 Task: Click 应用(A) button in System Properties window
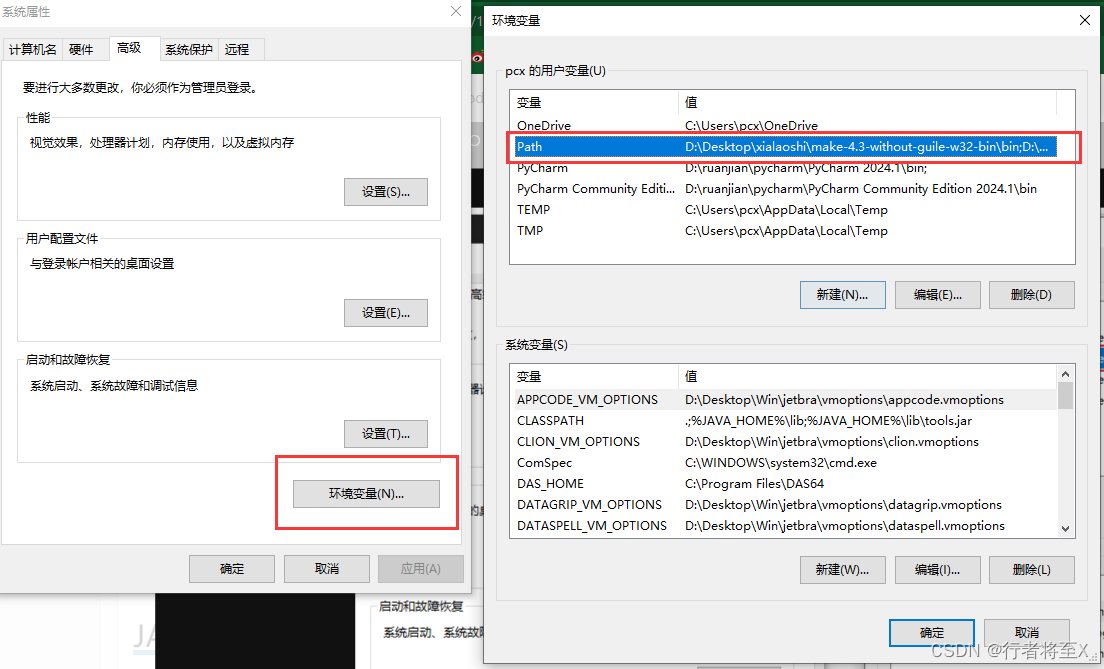coord(421,568)
